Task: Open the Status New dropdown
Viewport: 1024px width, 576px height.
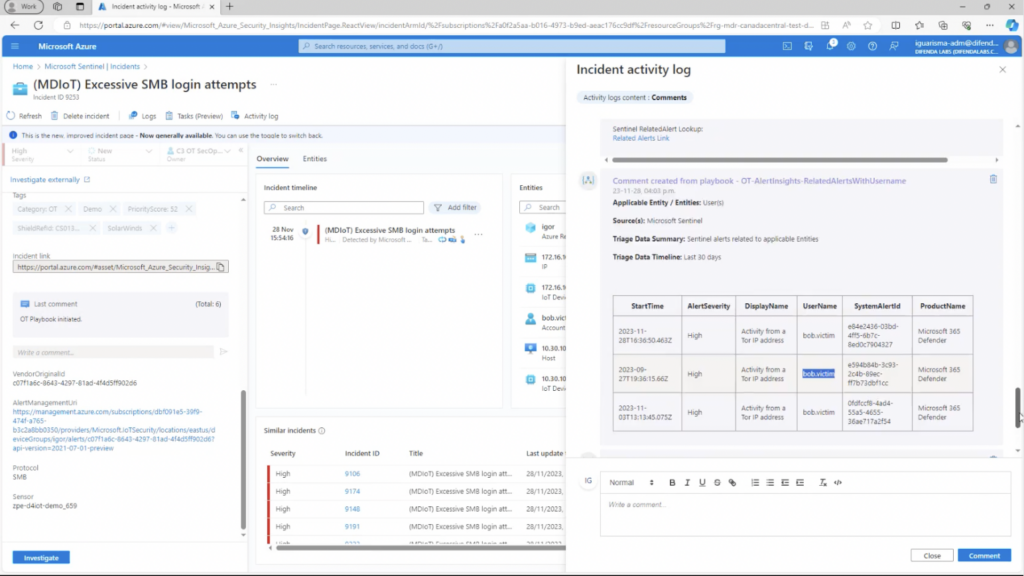Action: (119, 154)
